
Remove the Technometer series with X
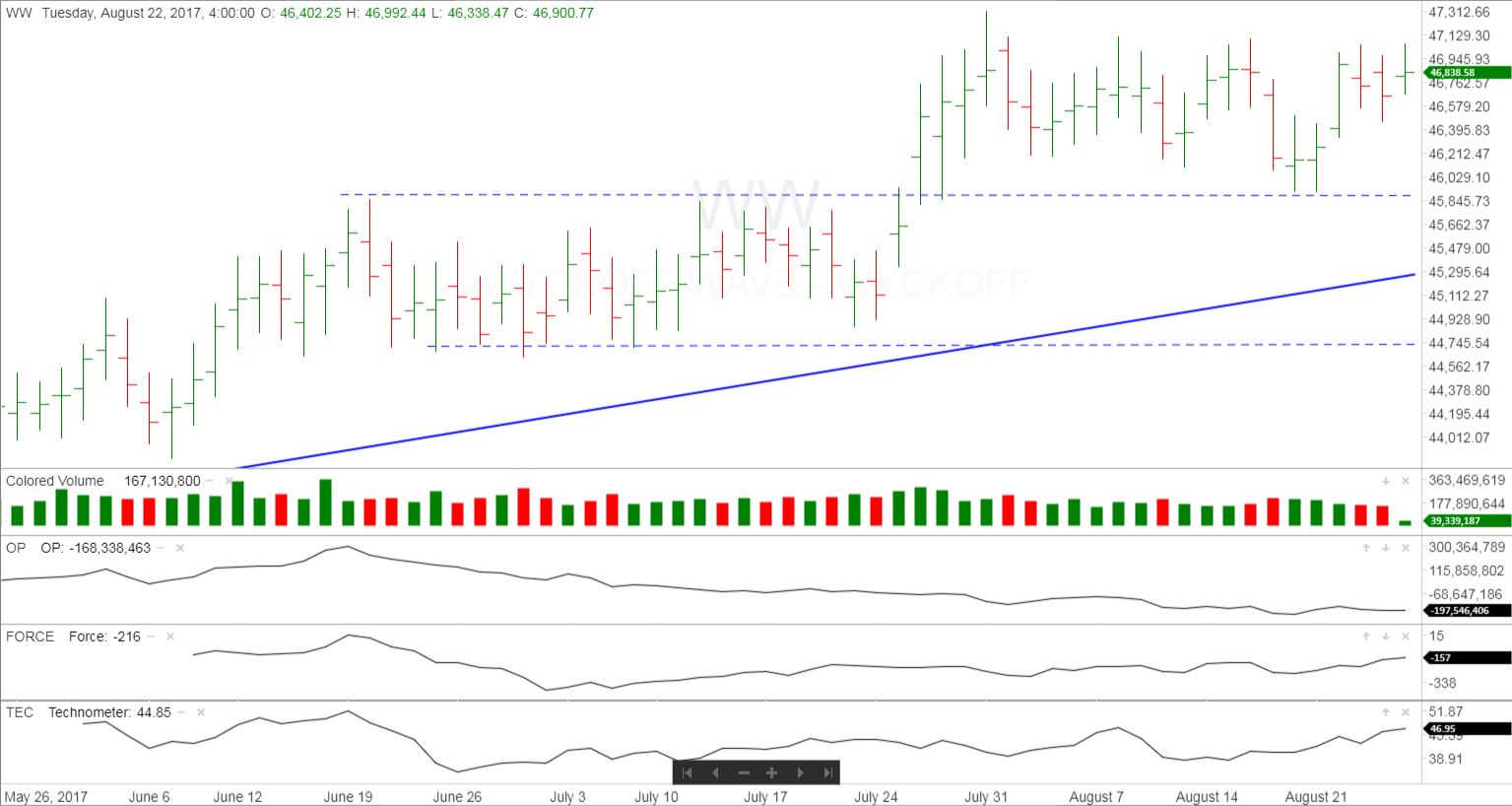coord(201,712)
